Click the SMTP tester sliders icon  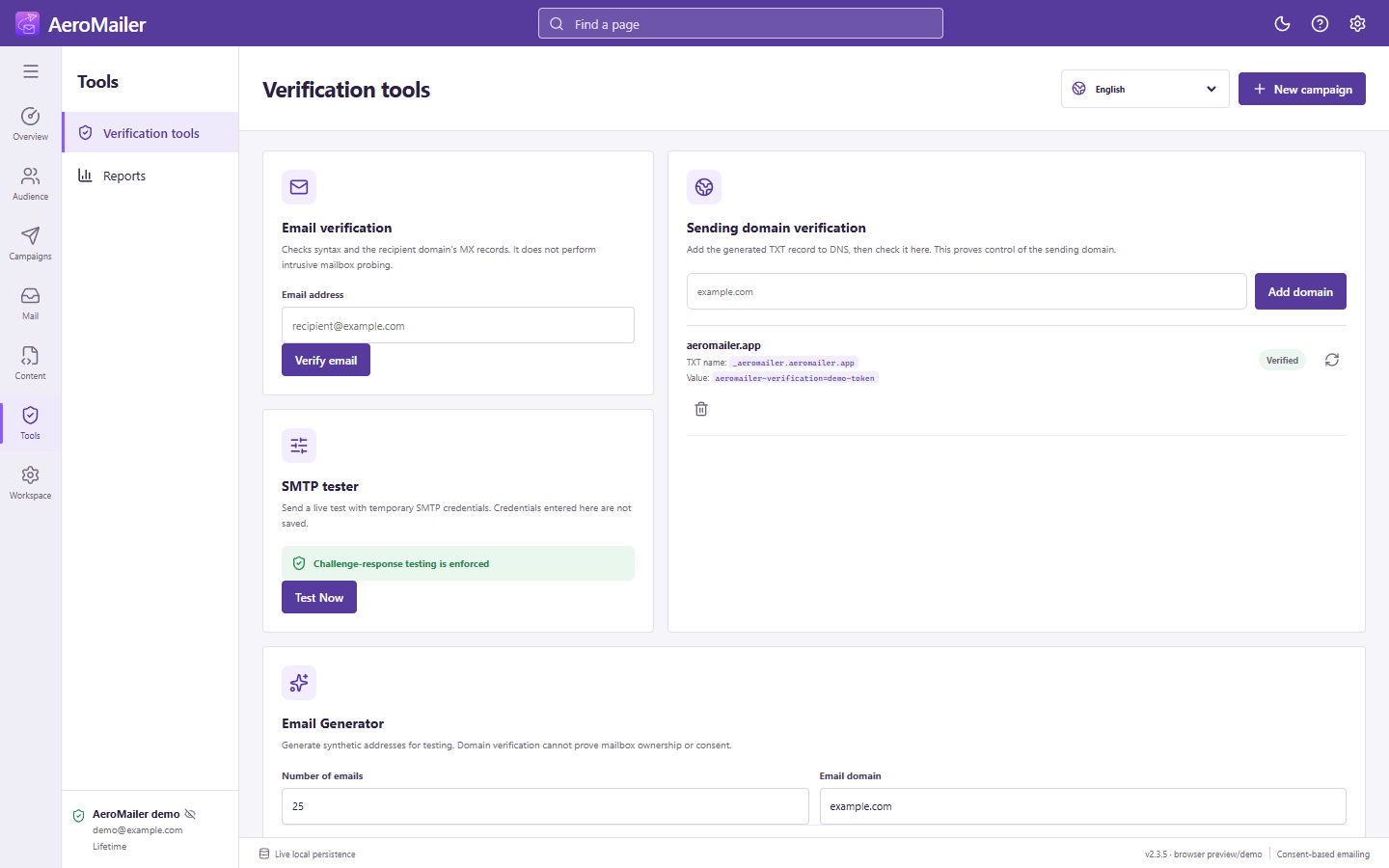tap(299, 446)
